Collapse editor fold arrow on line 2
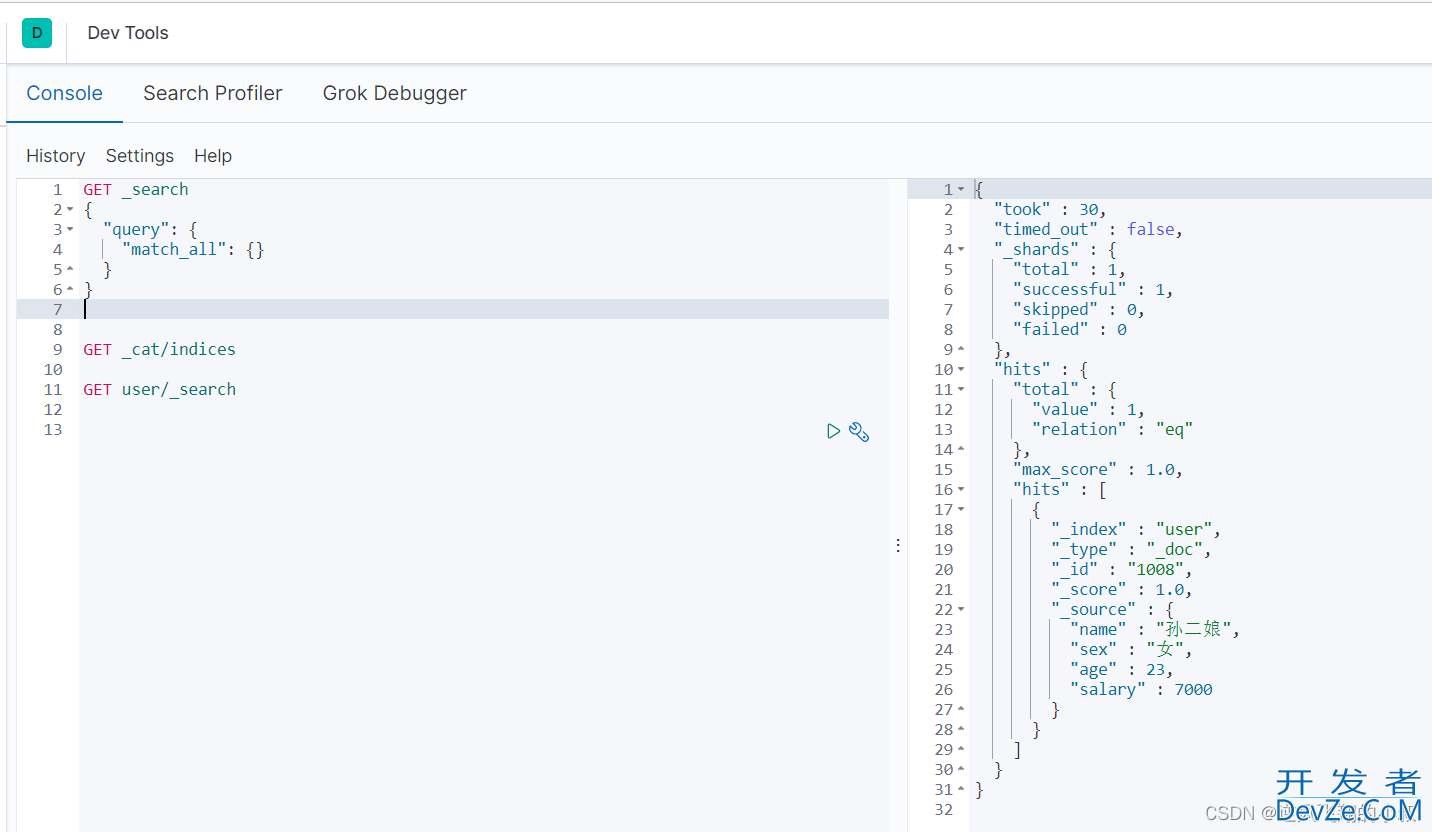 pos(70,210)
